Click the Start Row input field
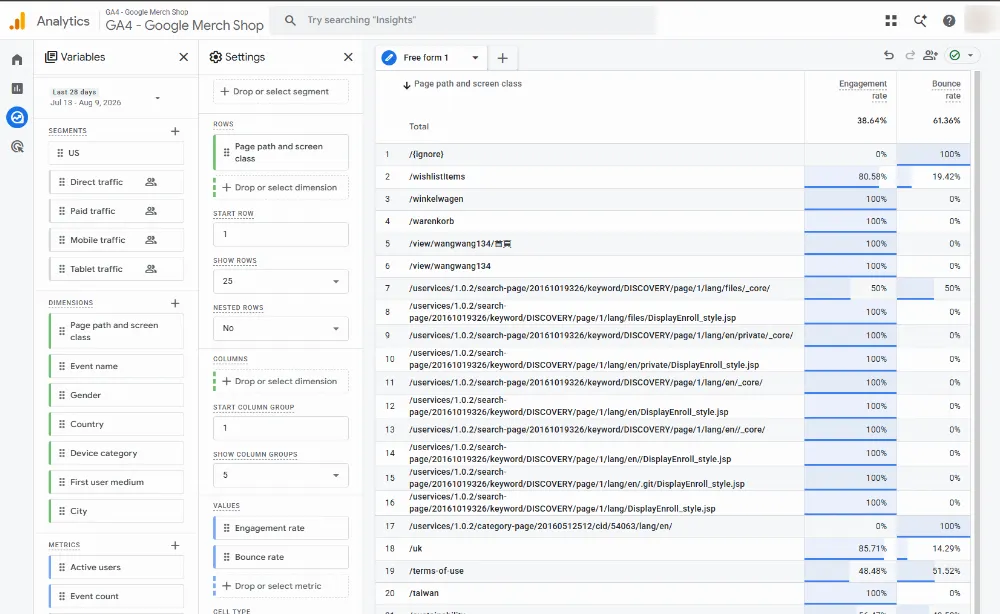 coord(281,234)
